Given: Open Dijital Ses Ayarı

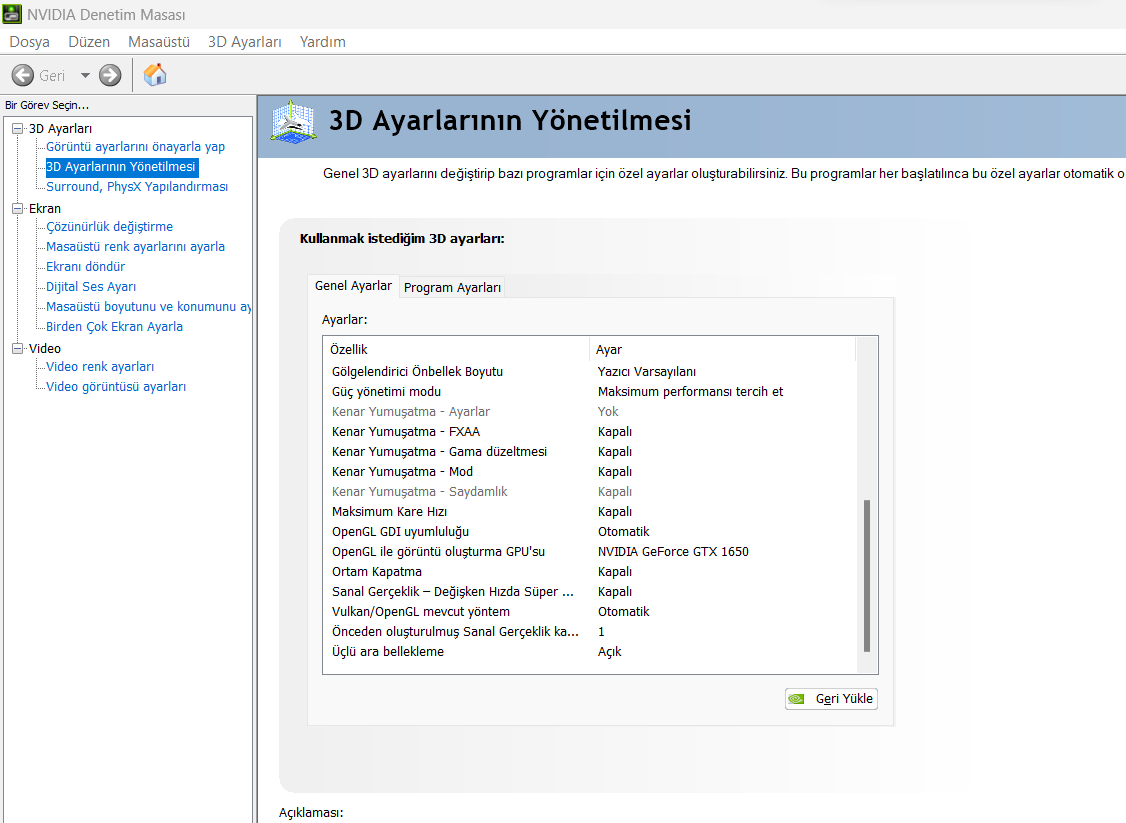Looking at the screenshot, I should point(90,287).
